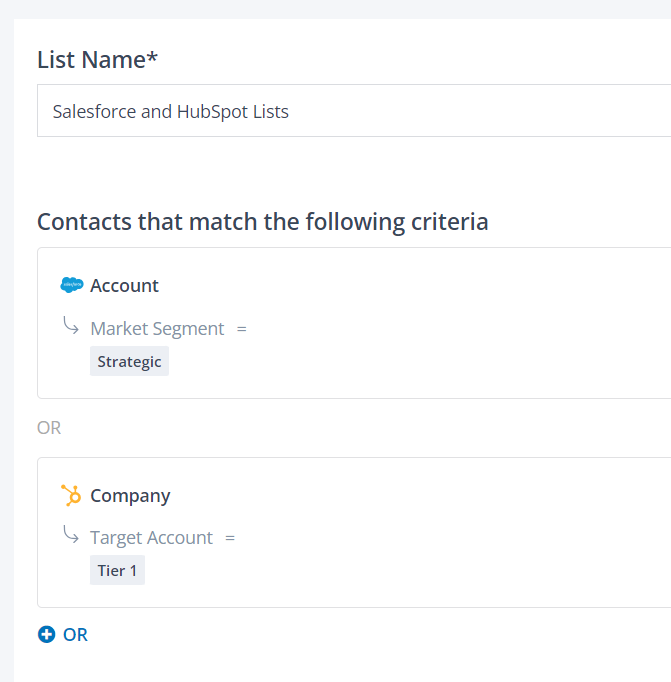Add another condition via bottom OR link
Viewport: 671px width, 682px height.
click(75, 634)
